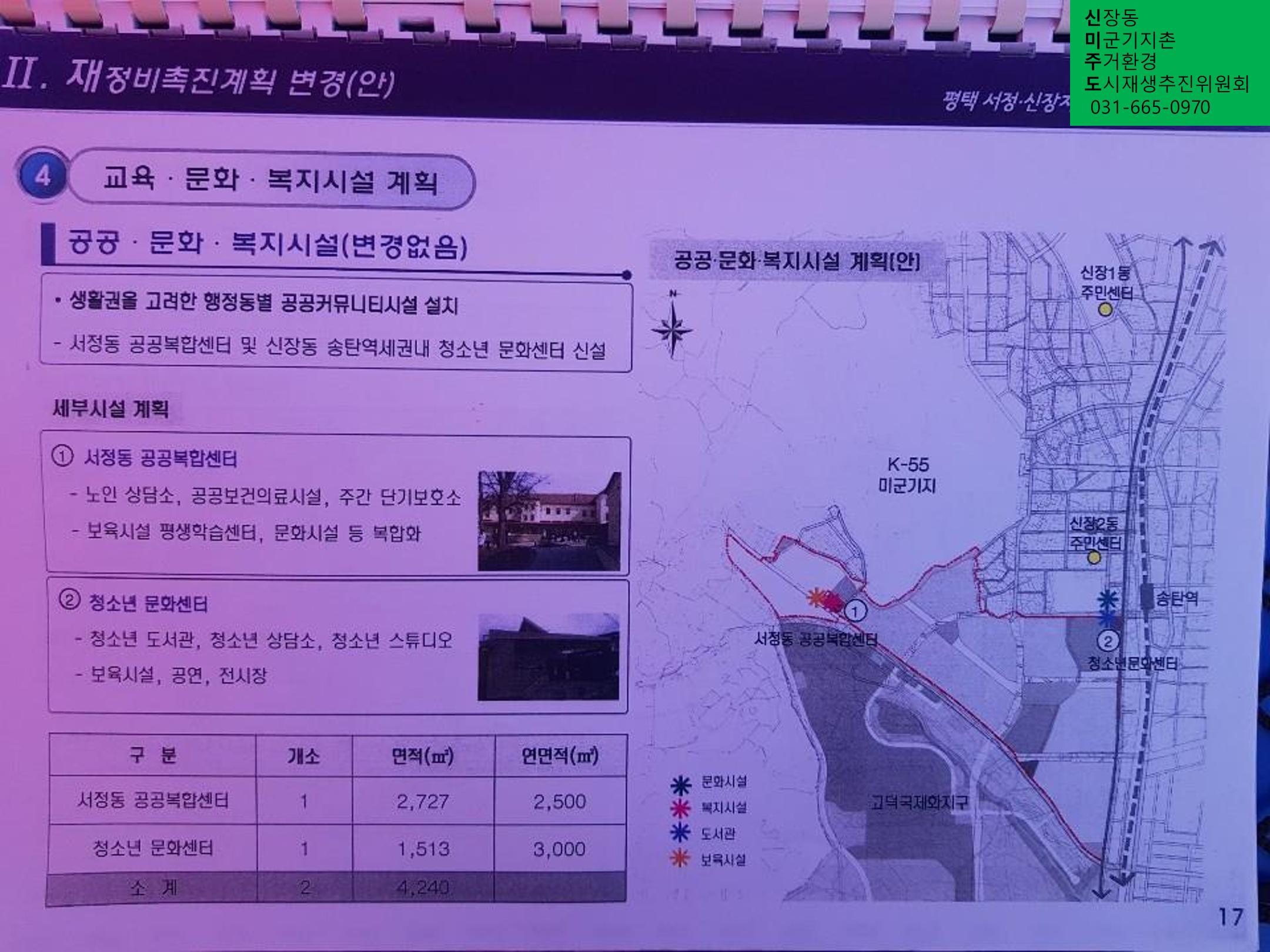1270x952 pixels.
Task: Click the 1,513 area cell
Action: tap(423, 849)
